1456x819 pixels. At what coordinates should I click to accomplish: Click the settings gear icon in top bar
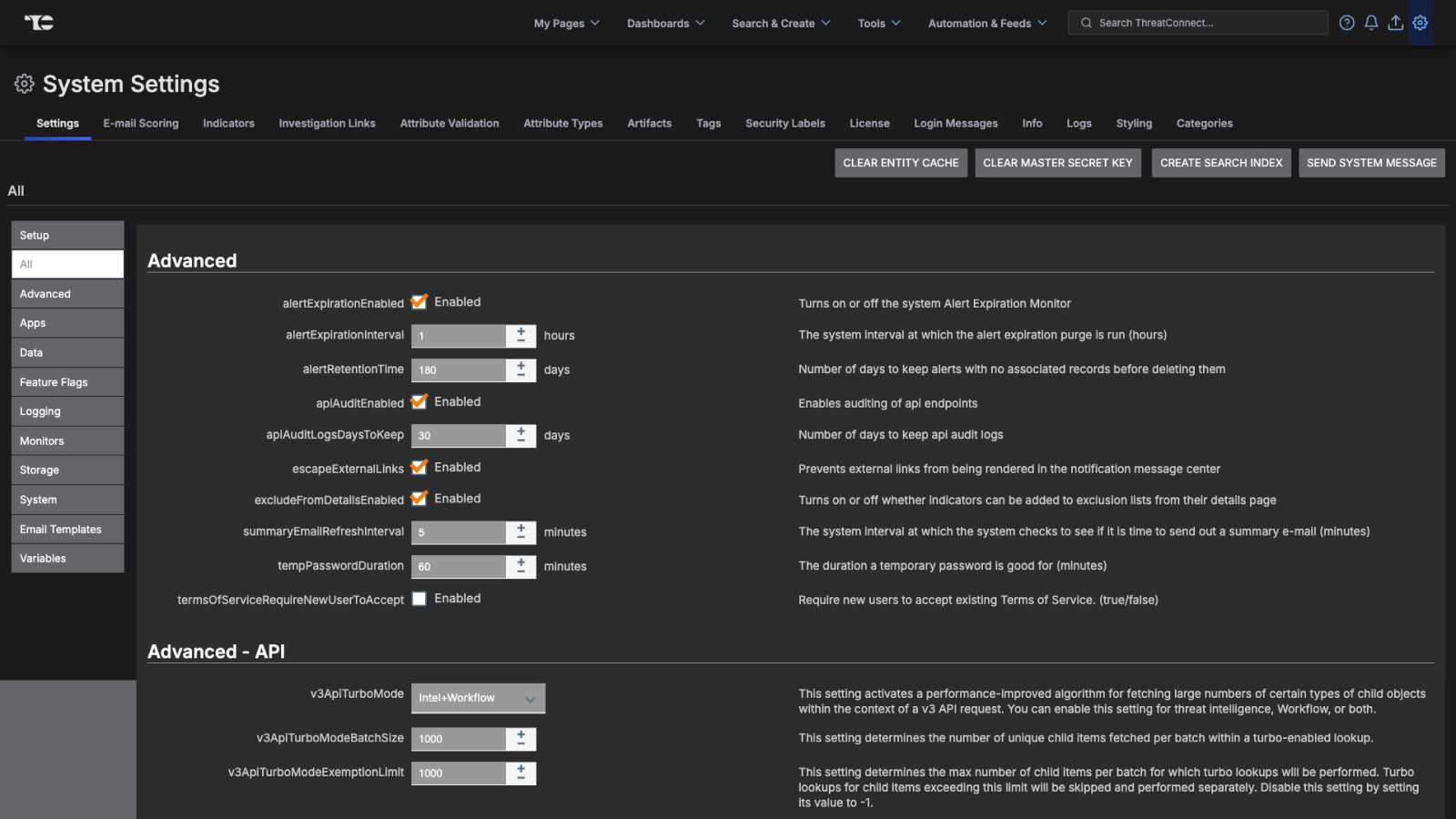(x=1420, y=23)
